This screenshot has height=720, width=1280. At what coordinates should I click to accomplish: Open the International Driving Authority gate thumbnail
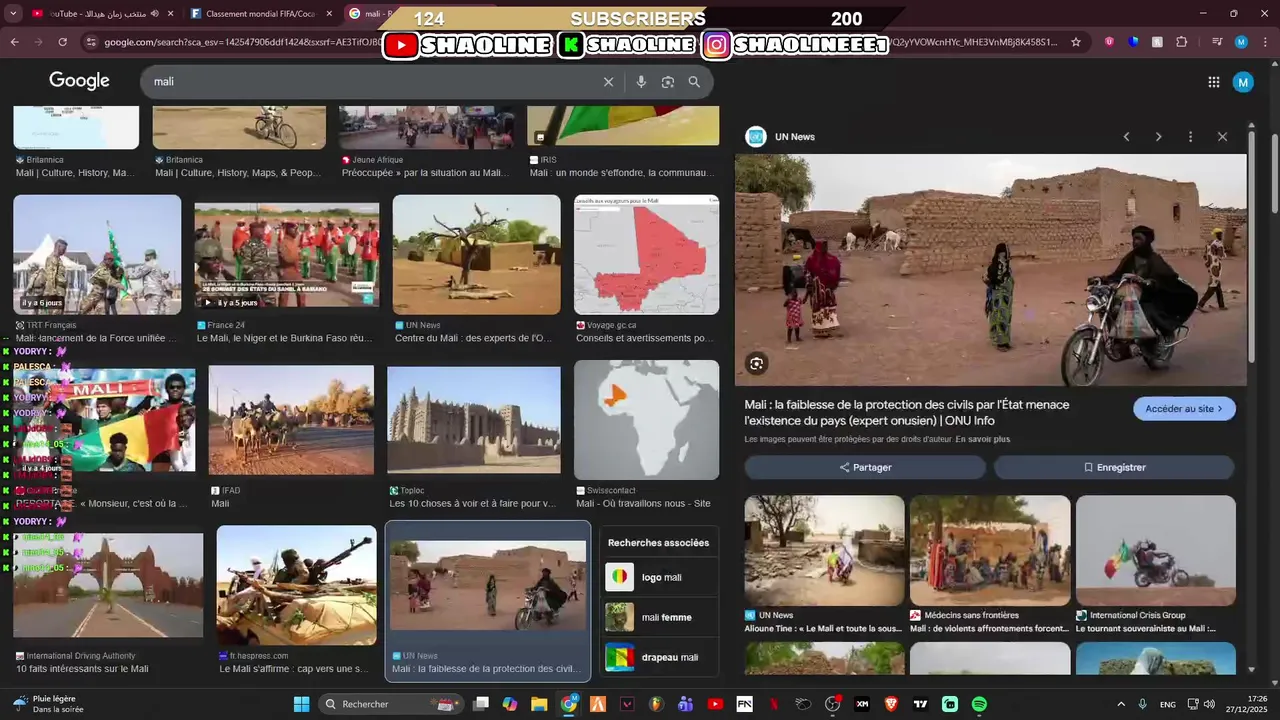tap(108, 585)
